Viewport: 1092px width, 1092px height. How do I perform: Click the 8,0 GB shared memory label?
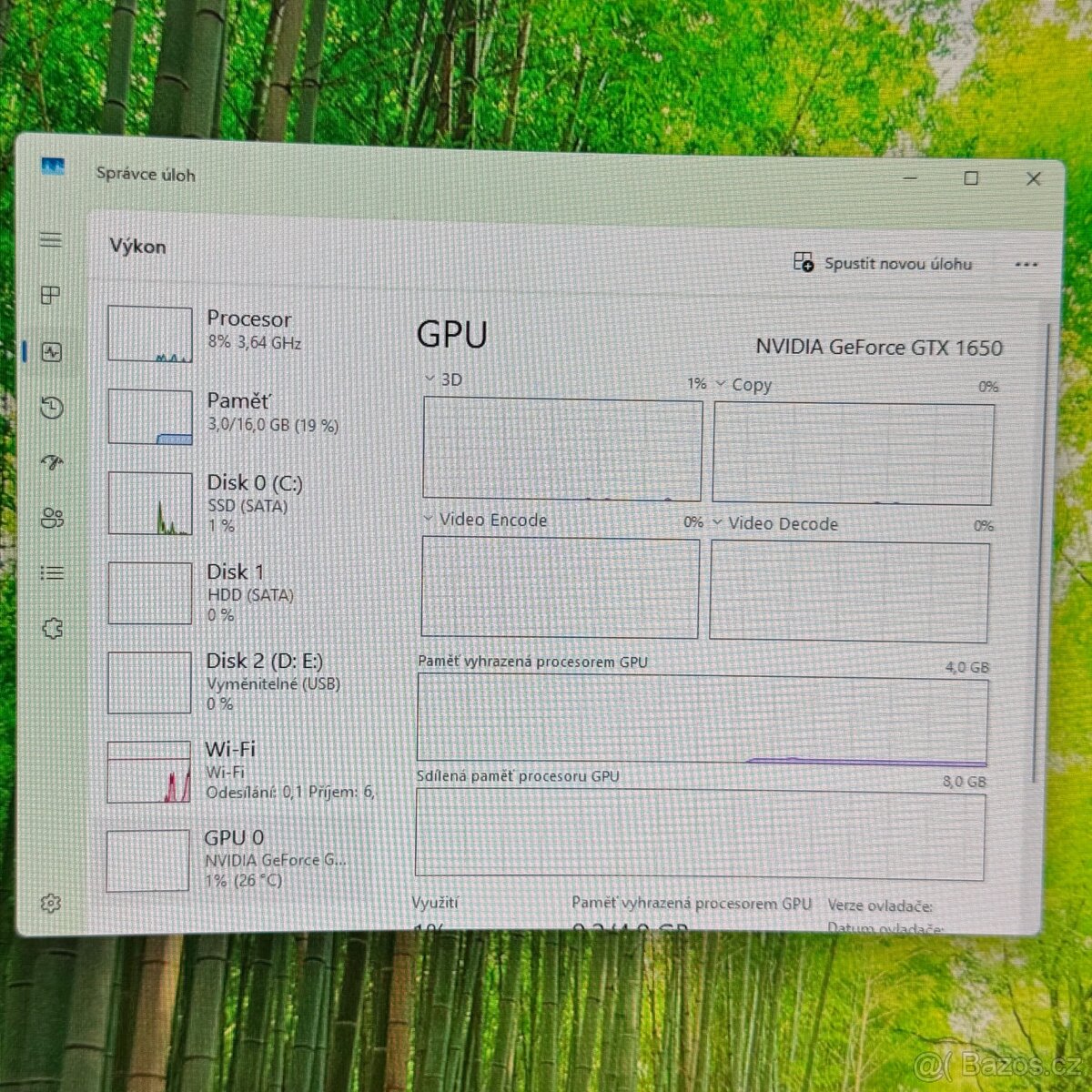pos(965,782)
